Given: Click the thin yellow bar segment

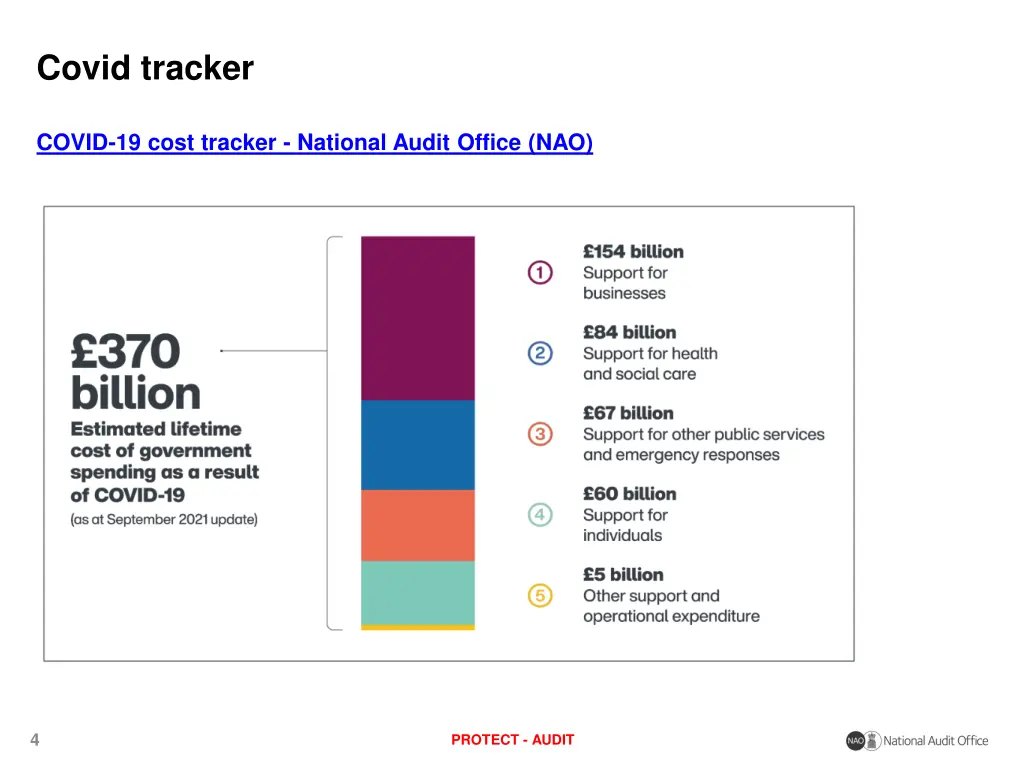Looking at the screenshot, I should pyautogui.click(x=417, y=627).
